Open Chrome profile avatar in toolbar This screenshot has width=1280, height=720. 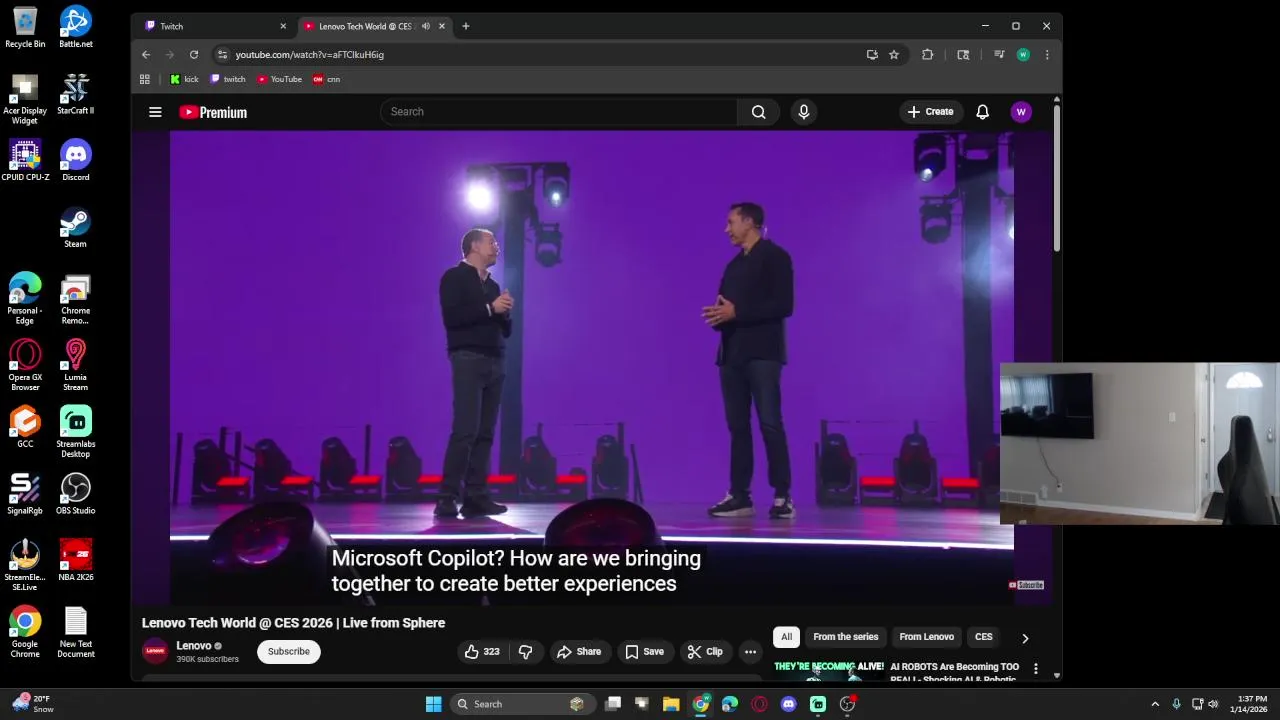coord(1023,55)
